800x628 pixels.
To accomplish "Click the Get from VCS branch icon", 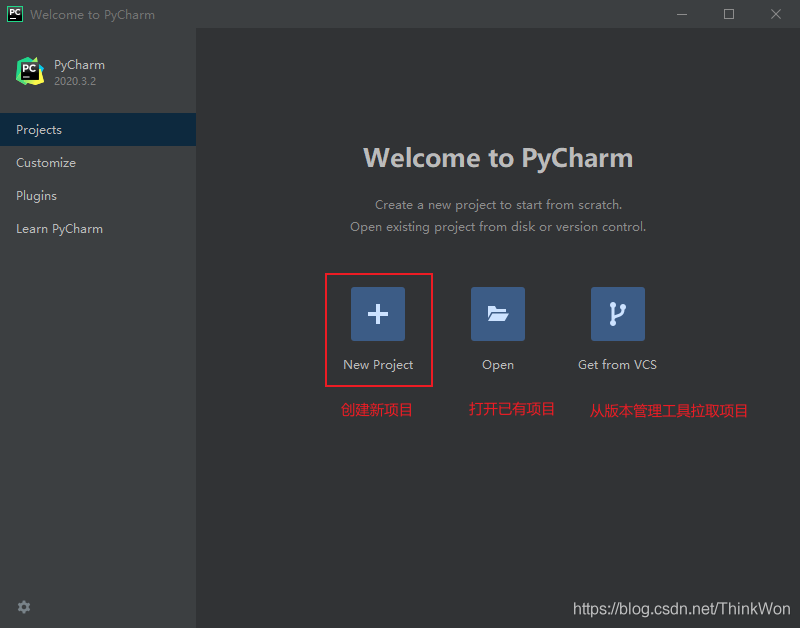I will pos(617,313).
